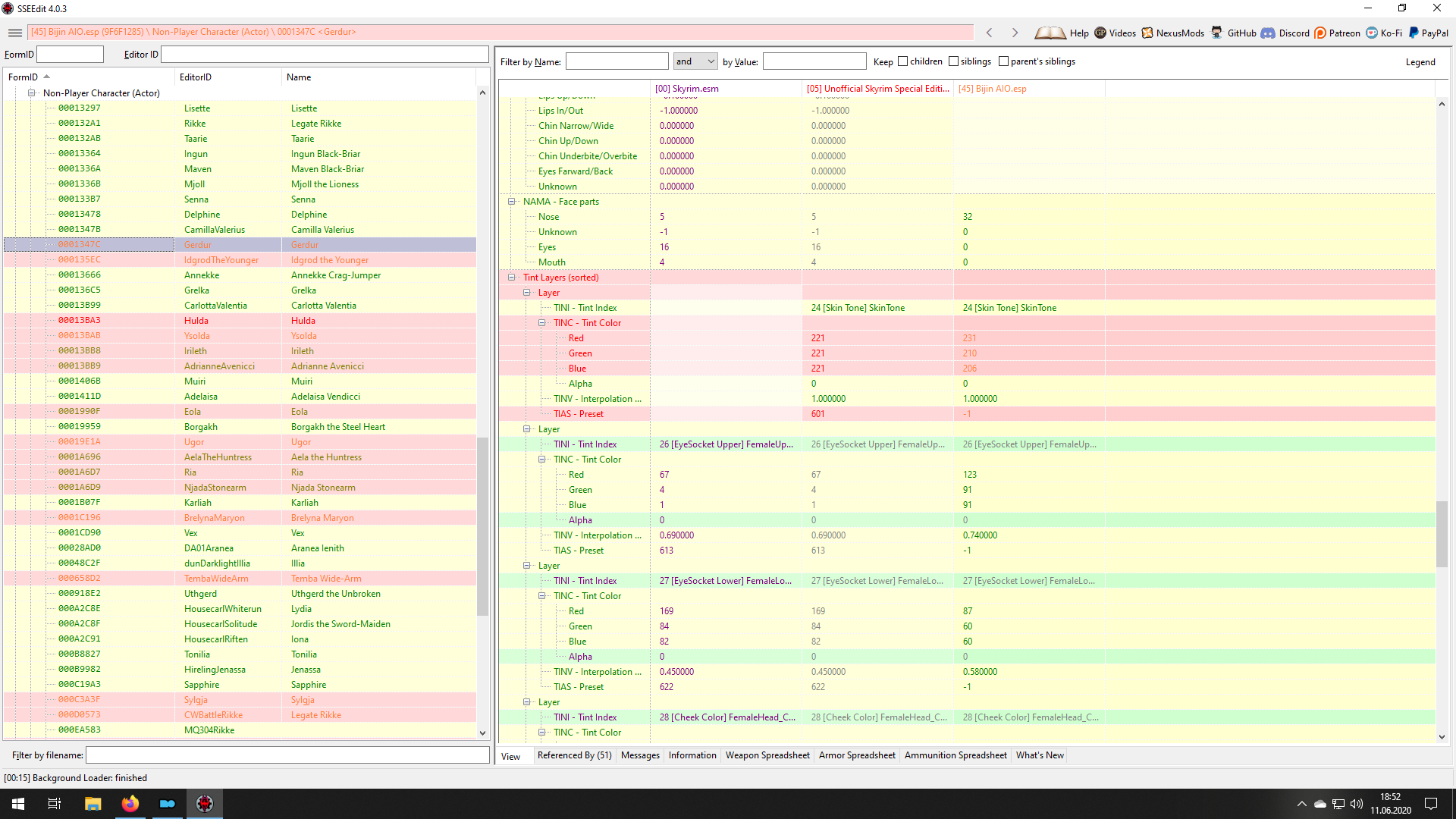
Task: Select the [00] Skyrim.esm column header
Action: (x=726, y=89)
